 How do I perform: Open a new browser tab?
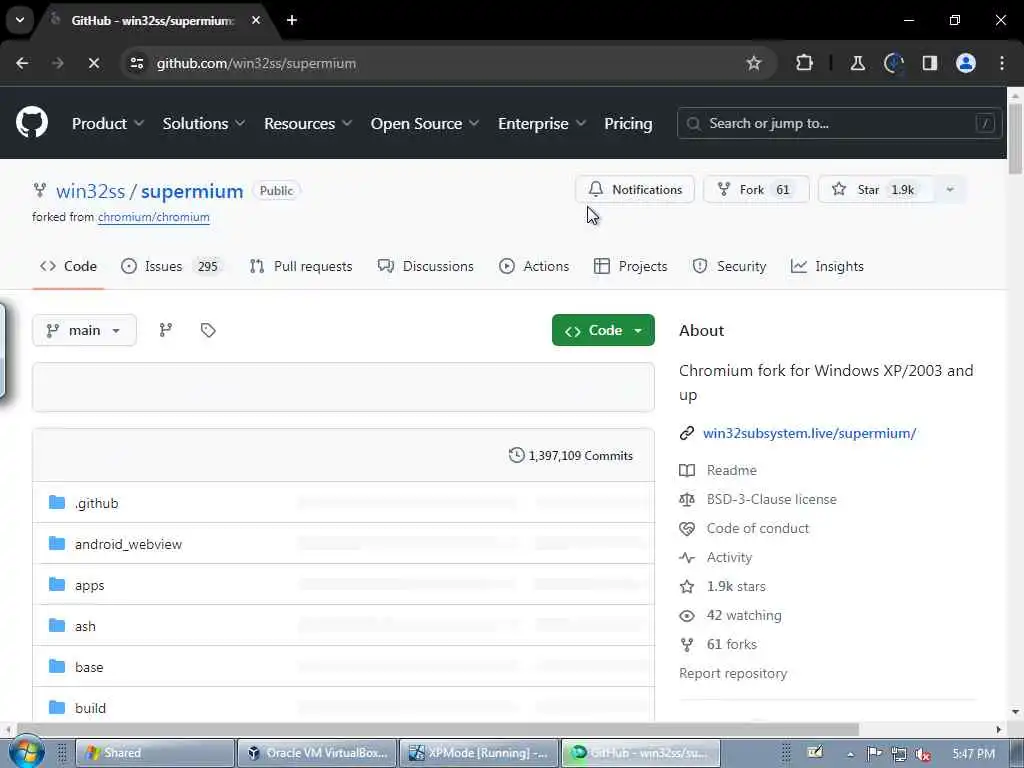point(292,20)
